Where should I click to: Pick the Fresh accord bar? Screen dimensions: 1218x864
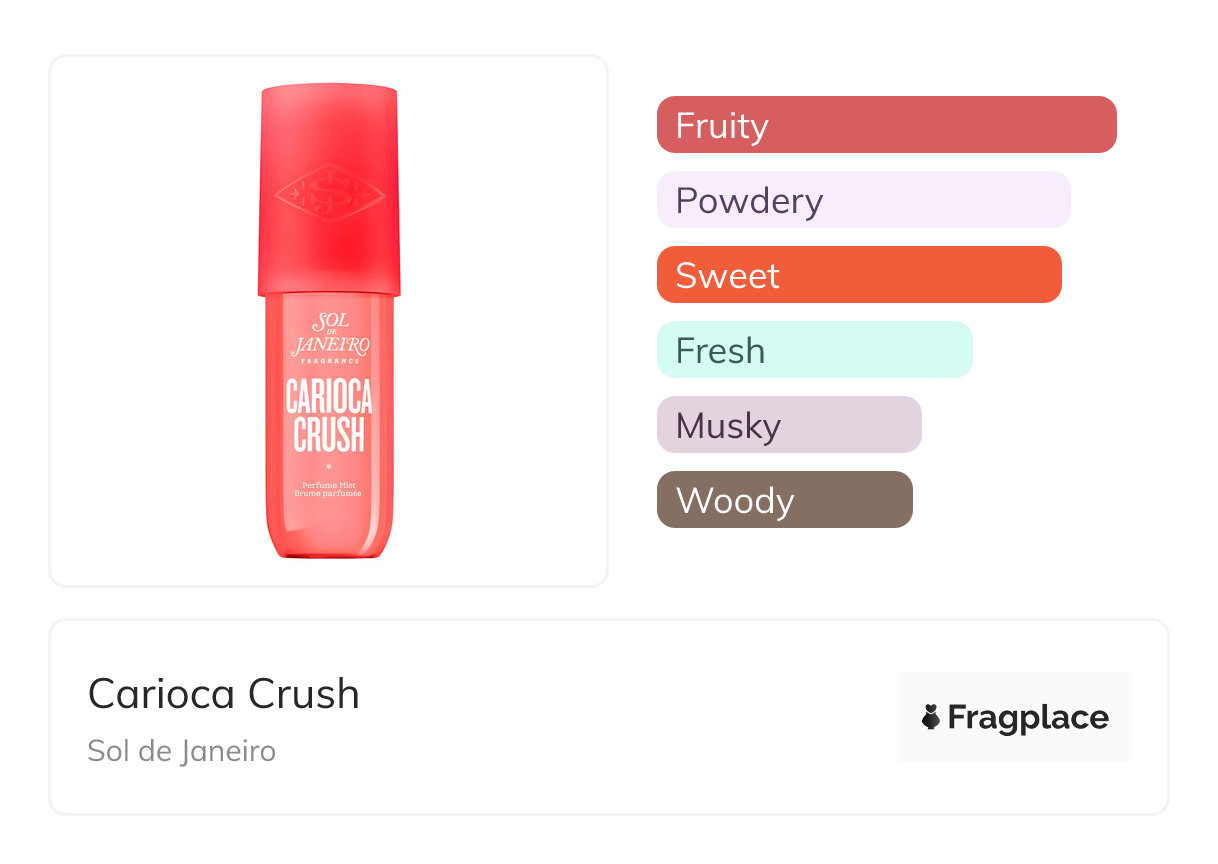[814, 350]
